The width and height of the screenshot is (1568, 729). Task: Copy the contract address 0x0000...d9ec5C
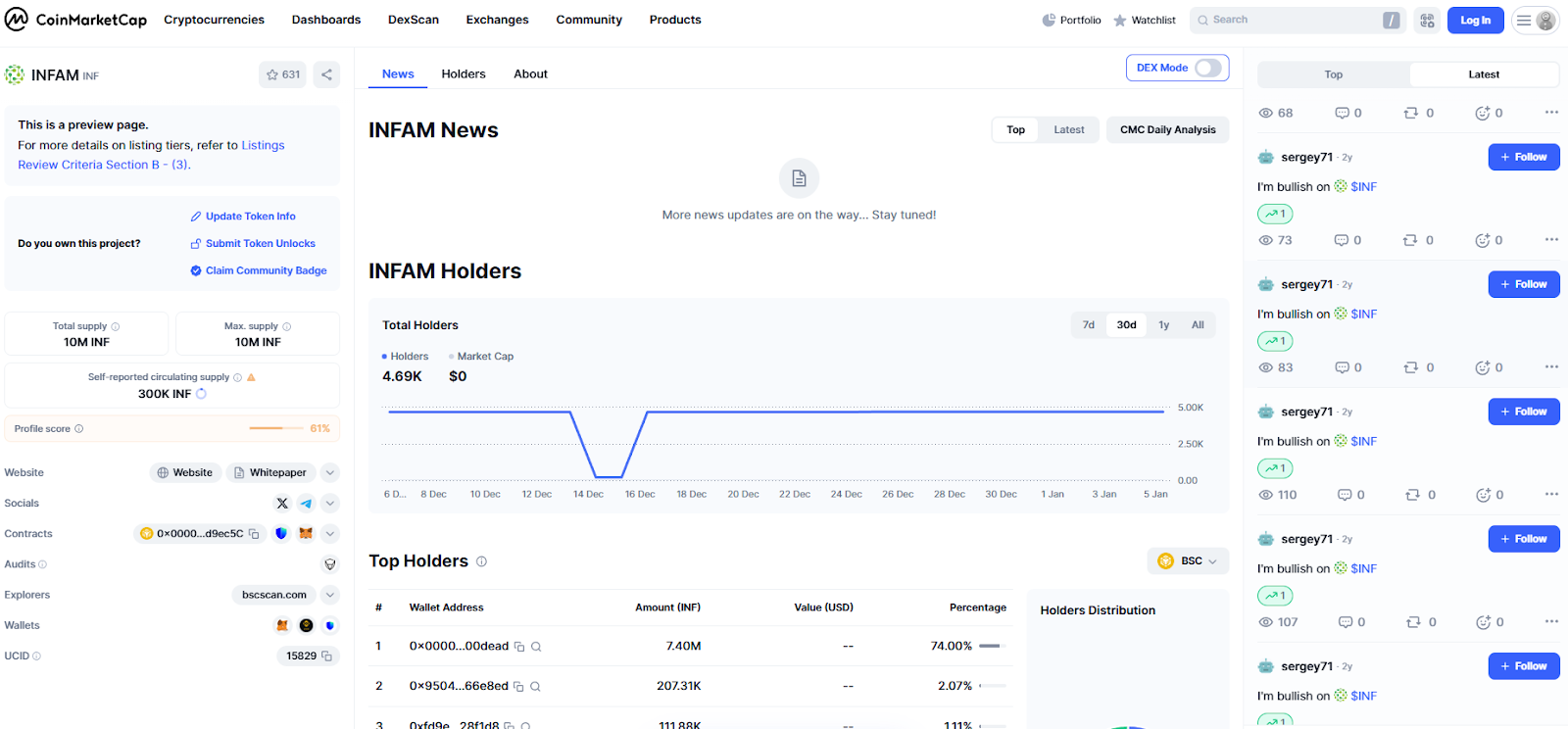[254, 534]
